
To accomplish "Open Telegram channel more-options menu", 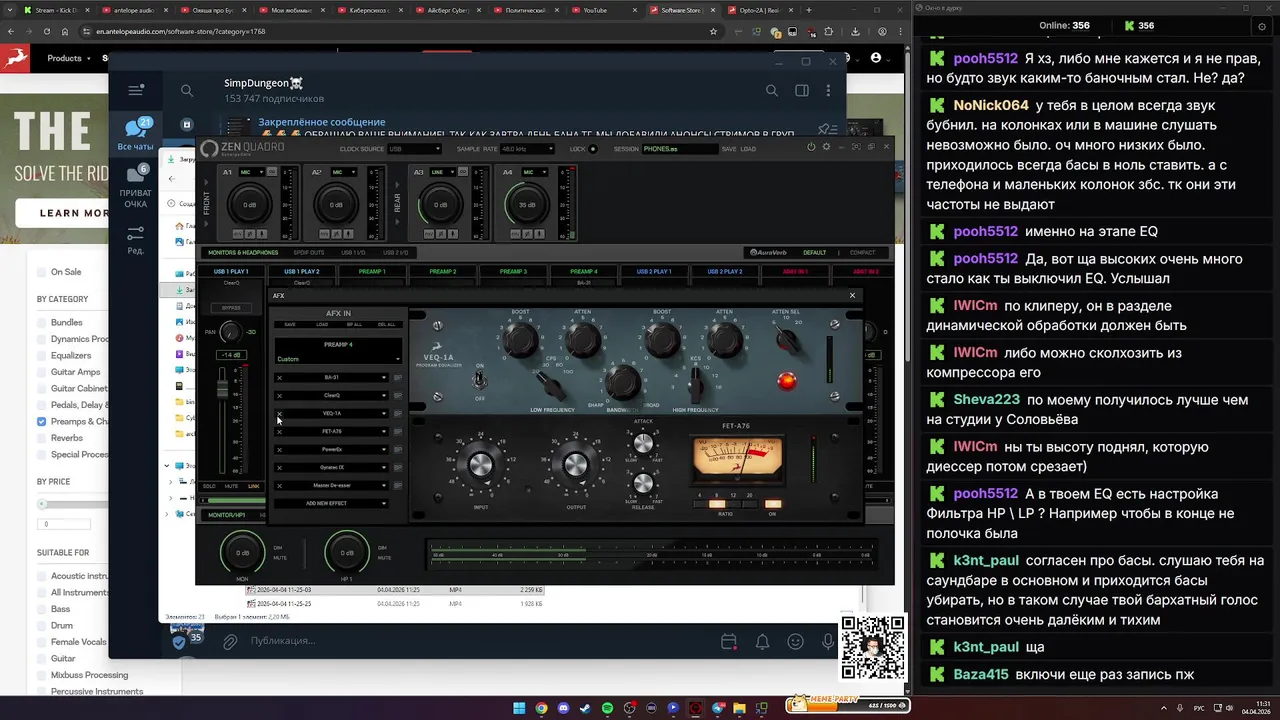I will coord(828,91).
